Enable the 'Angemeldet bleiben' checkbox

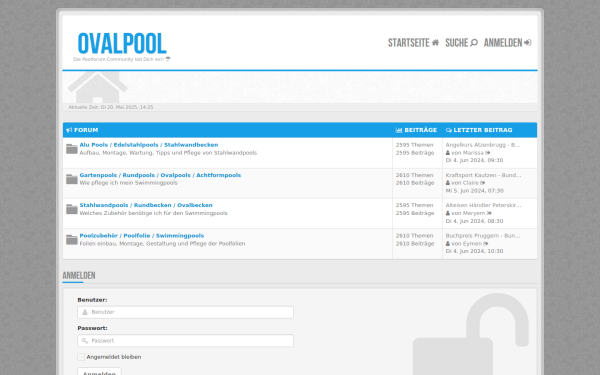point(81,357)
